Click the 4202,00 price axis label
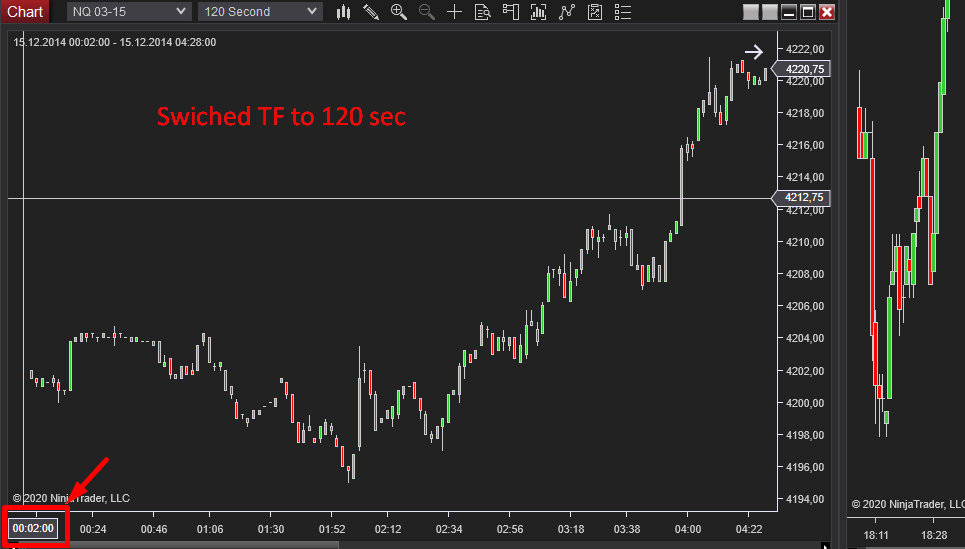The image size is (965, 549). pos(805,371)
